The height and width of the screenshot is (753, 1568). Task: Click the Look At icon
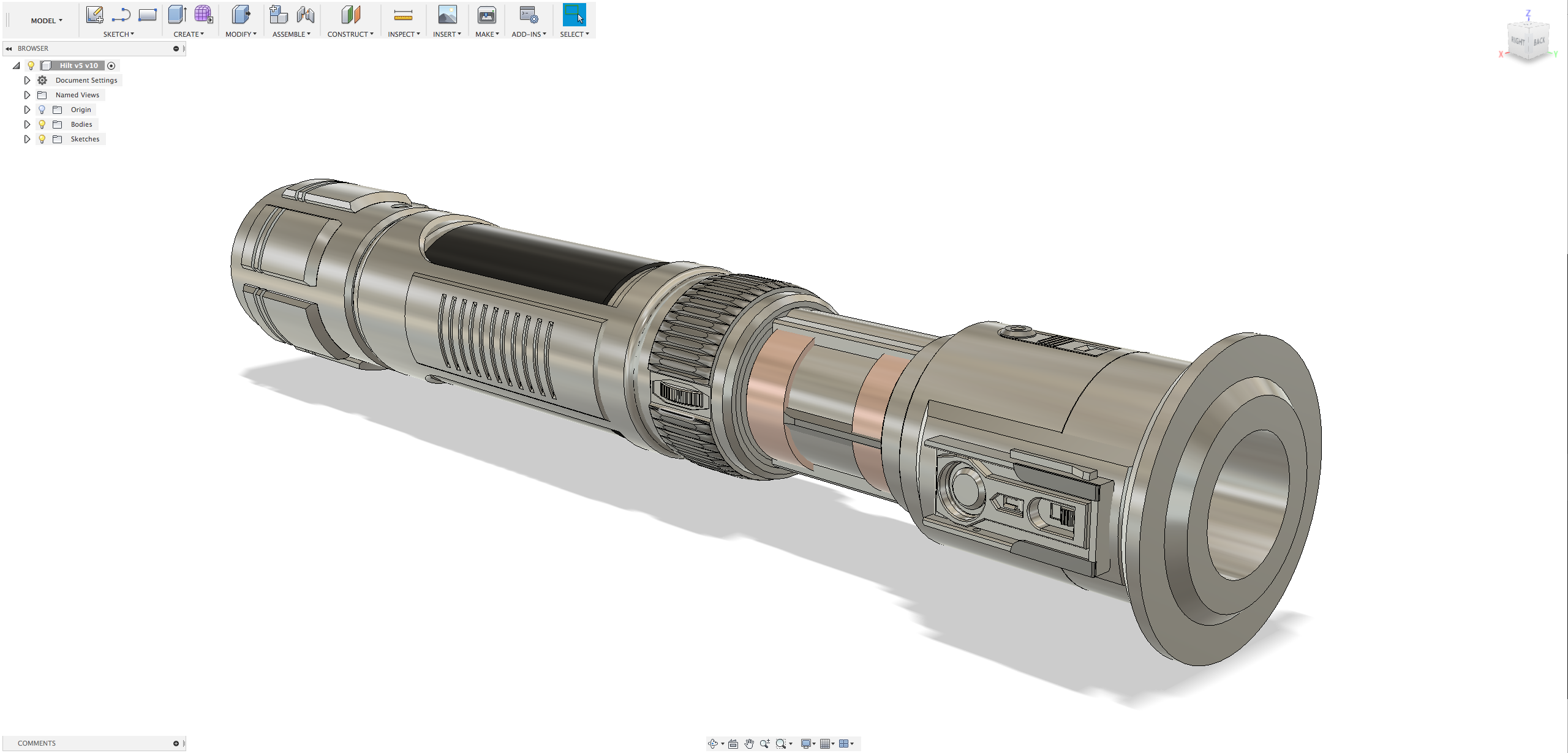[733, 744]
